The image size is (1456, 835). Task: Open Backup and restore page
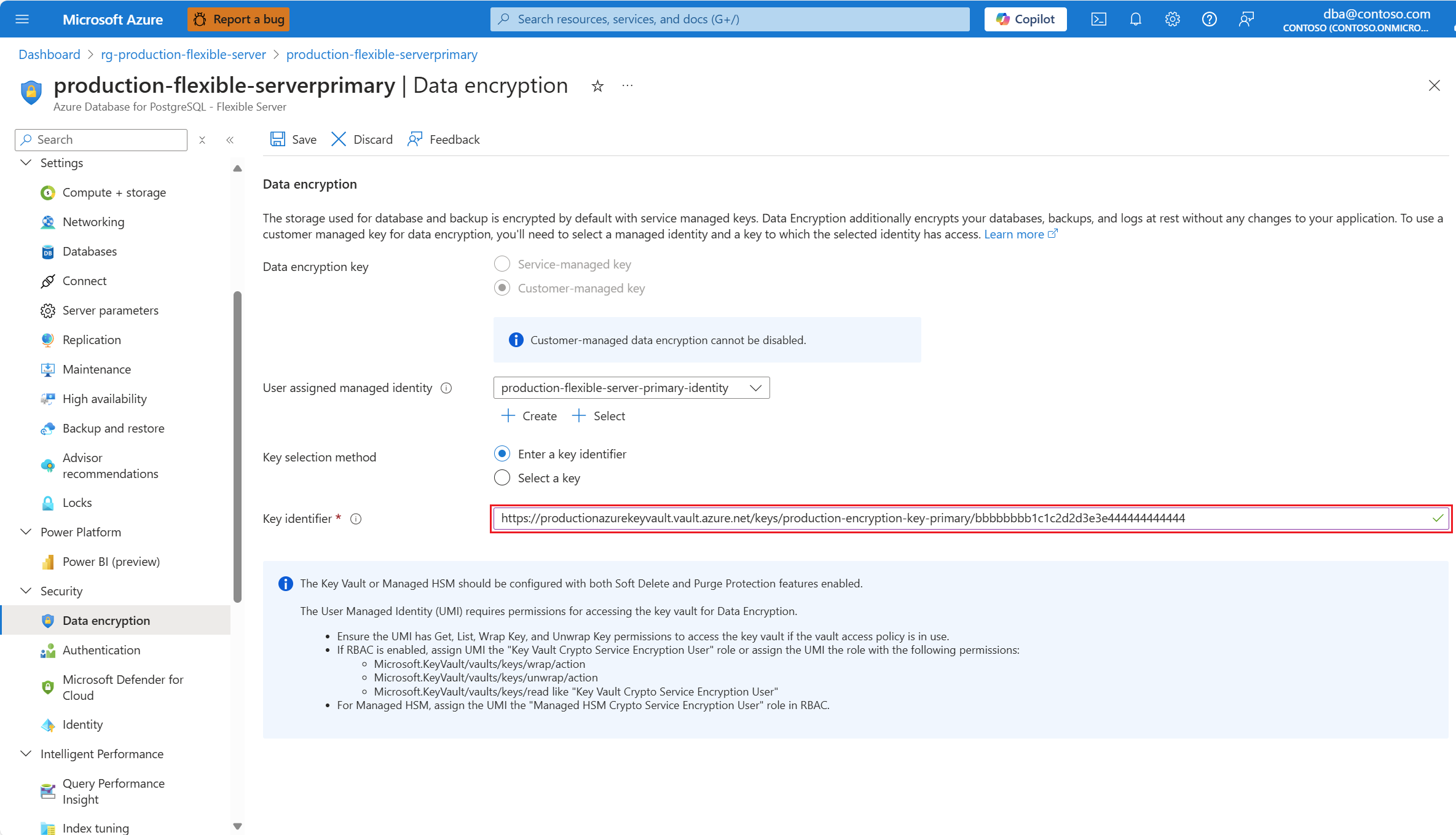113,428
